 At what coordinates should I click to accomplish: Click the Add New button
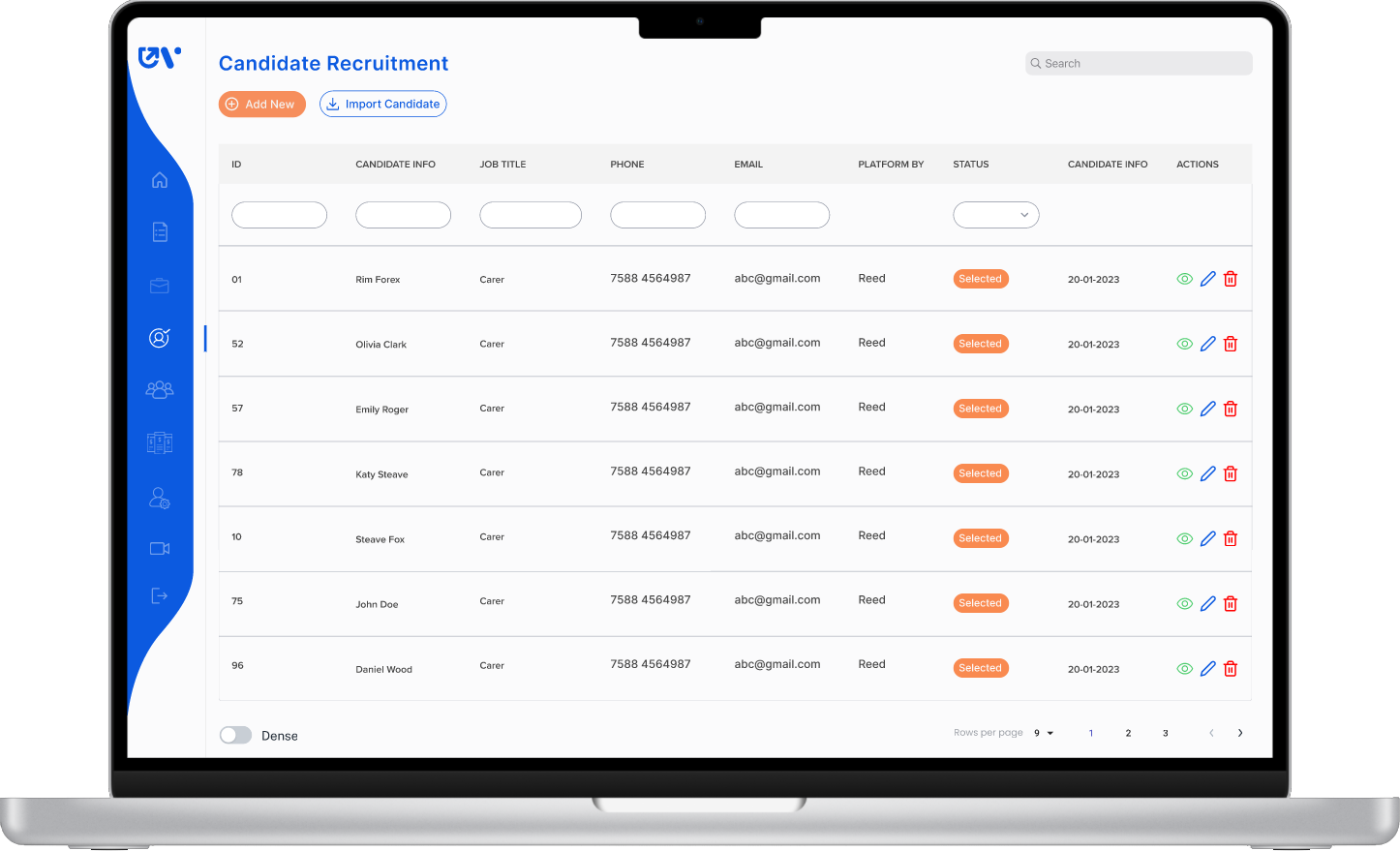[261, 105]
